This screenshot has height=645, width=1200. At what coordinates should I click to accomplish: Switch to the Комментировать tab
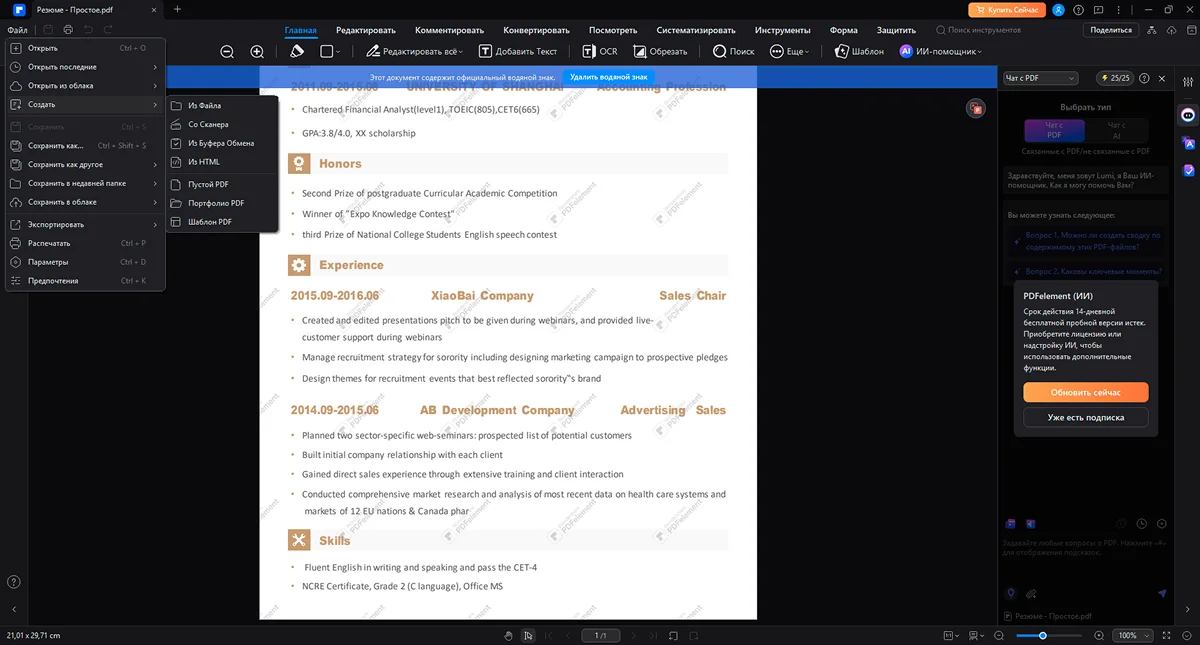(449, 30)
